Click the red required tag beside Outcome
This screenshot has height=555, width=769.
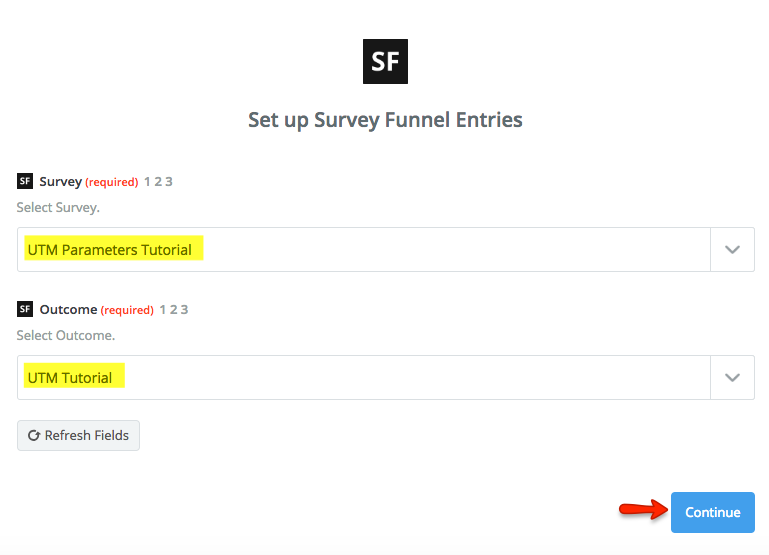(127, 310)
